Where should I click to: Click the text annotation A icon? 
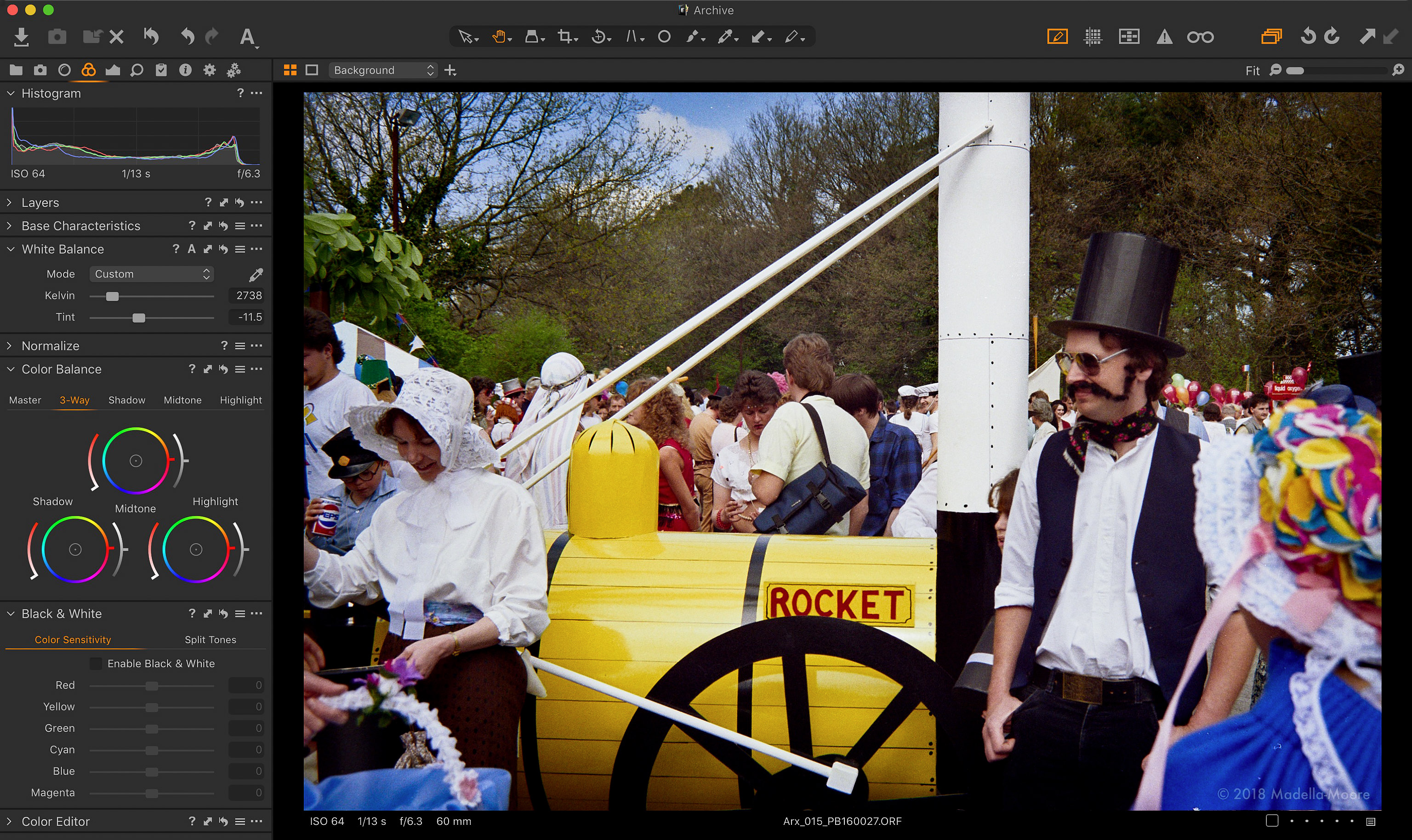(247, 37)
